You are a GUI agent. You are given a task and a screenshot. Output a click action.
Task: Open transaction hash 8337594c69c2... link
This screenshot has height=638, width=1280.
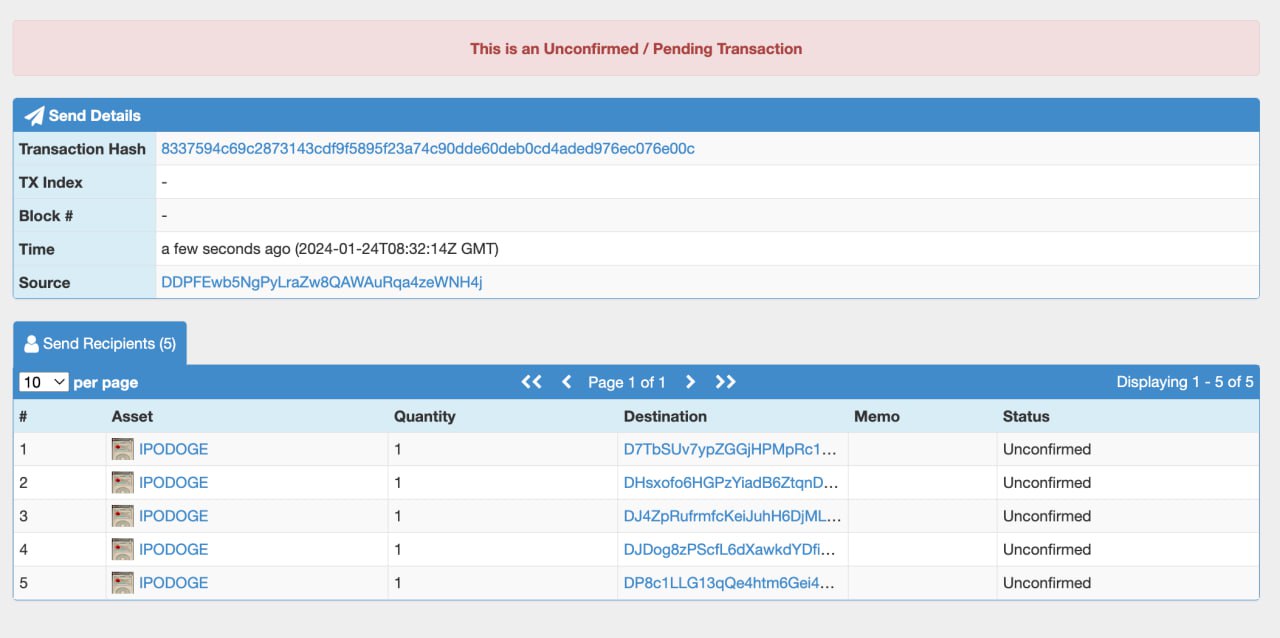pos(428,149)
